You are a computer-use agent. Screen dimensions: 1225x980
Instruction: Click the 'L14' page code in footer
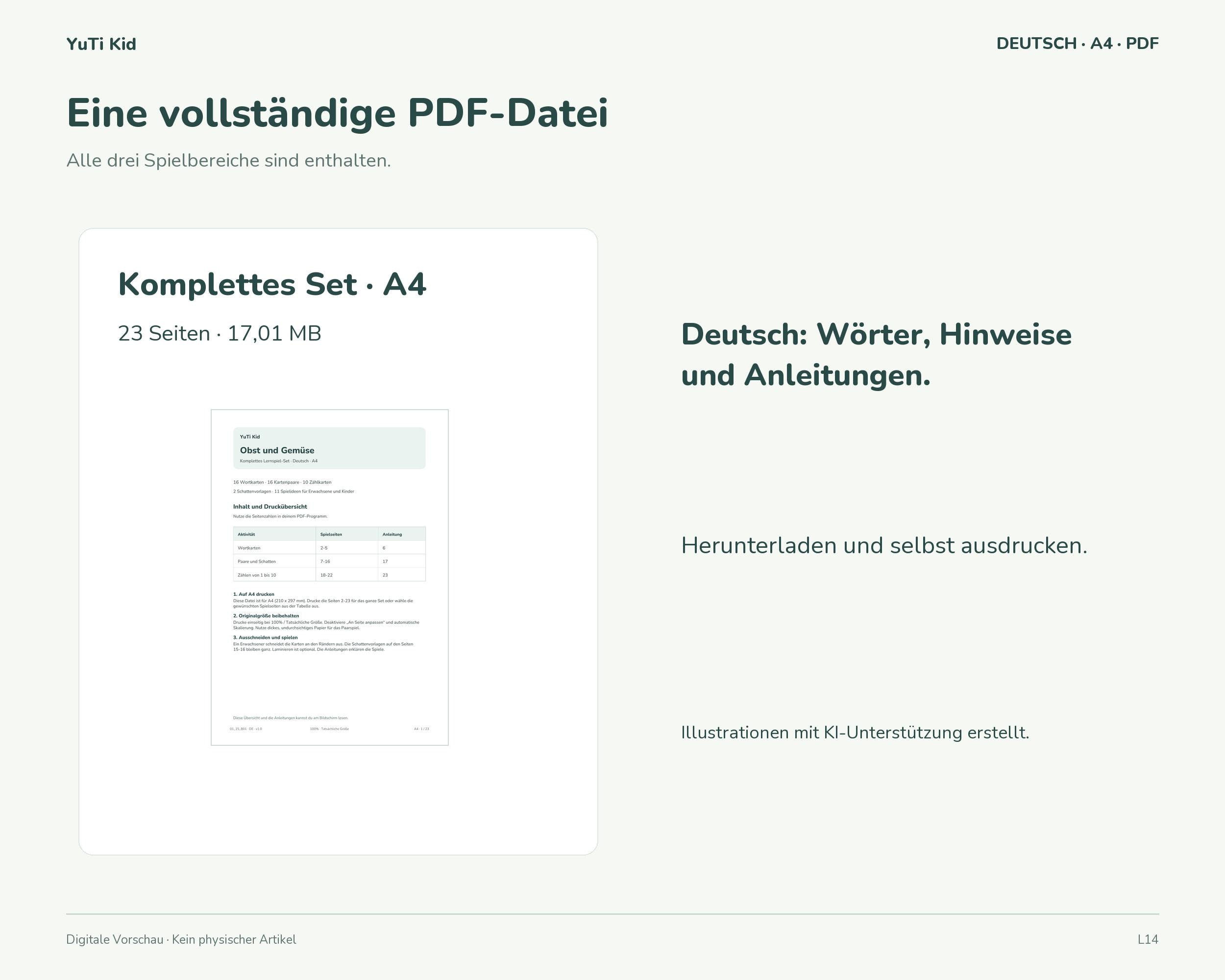[x=1148, y=939]
